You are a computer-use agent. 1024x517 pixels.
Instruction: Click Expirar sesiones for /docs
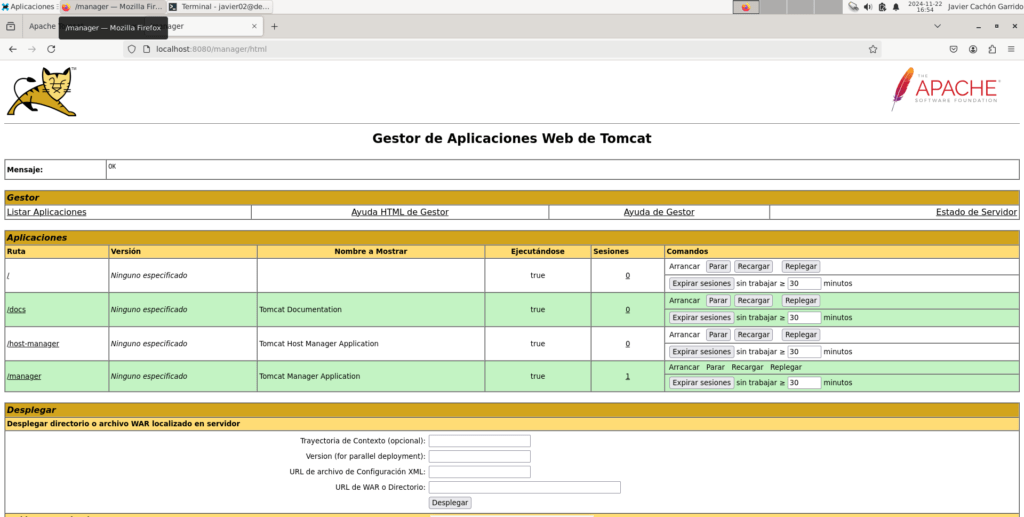coord(701,317)
